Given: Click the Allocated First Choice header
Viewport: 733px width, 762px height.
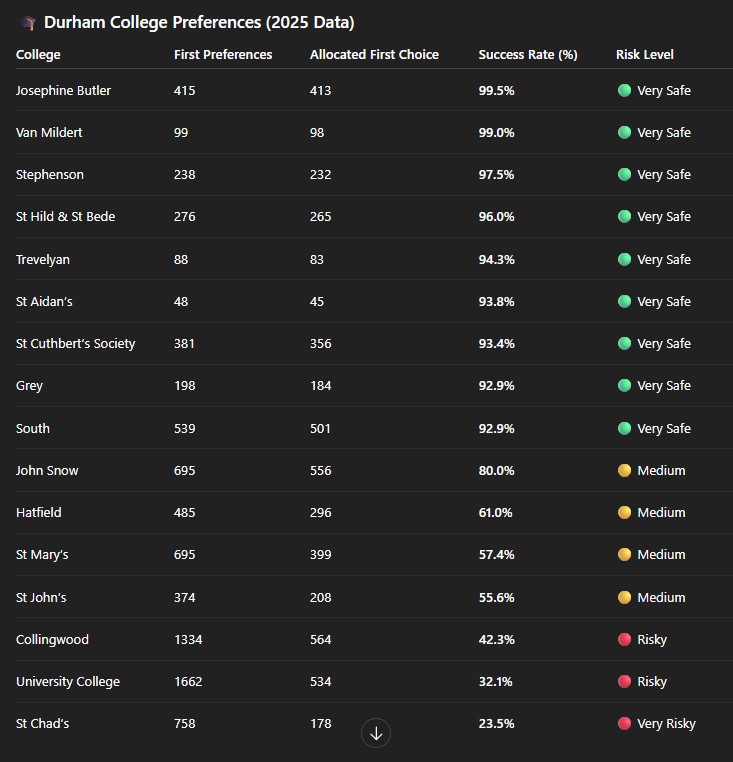Looking at the screenshot, I should [374, 54].
